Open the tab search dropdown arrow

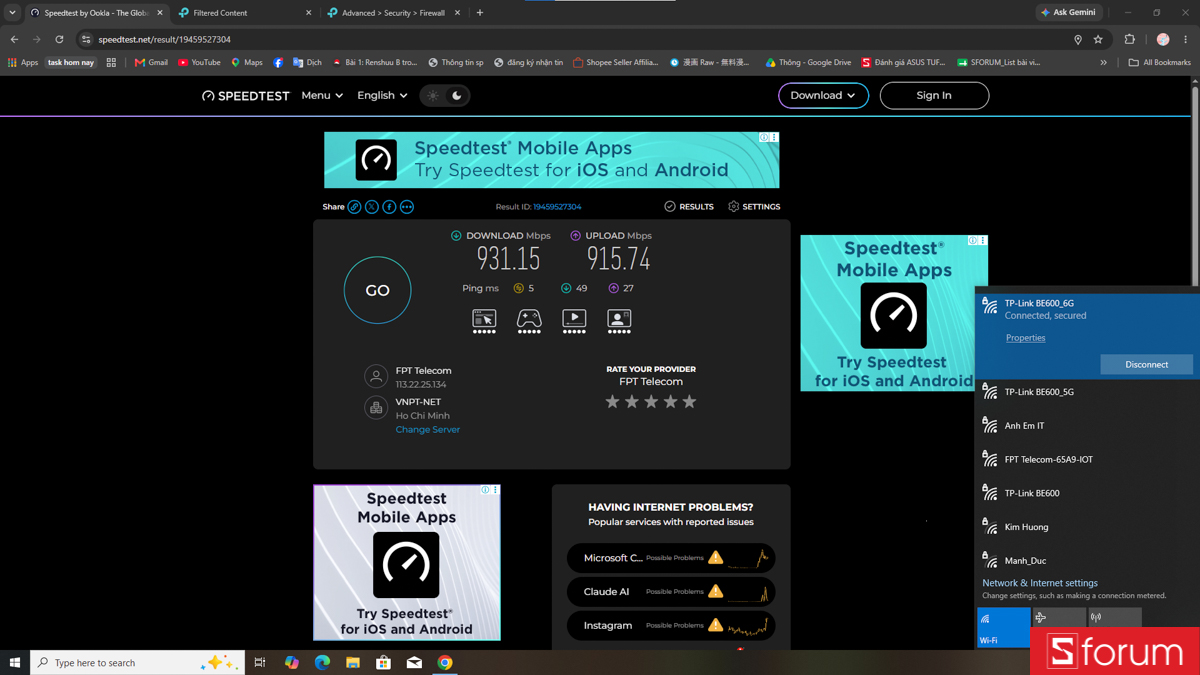tap(12, 13)
